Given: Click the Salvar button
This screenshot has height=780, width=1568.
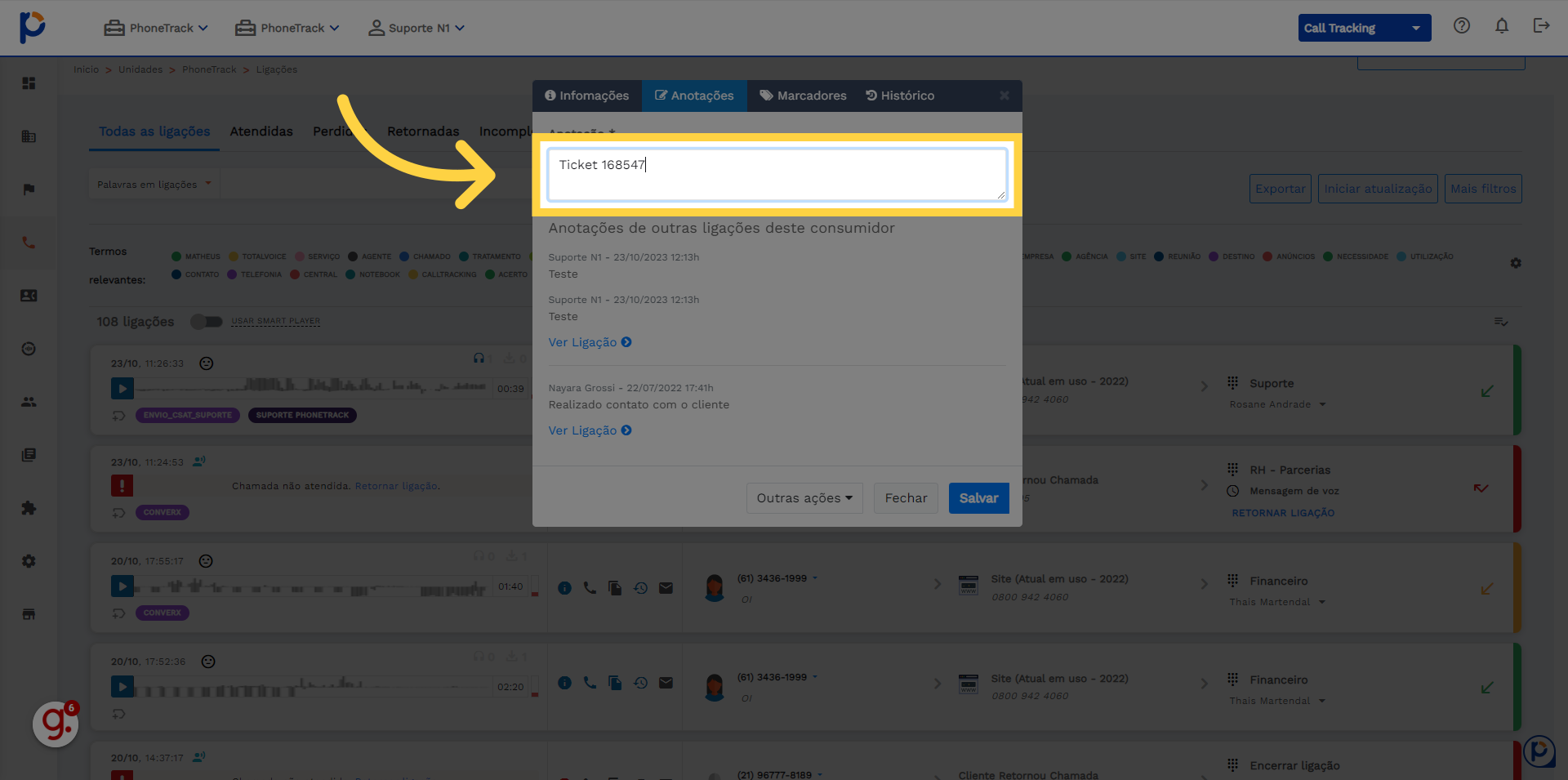Looking at the screenshot, I should (979, 498).
